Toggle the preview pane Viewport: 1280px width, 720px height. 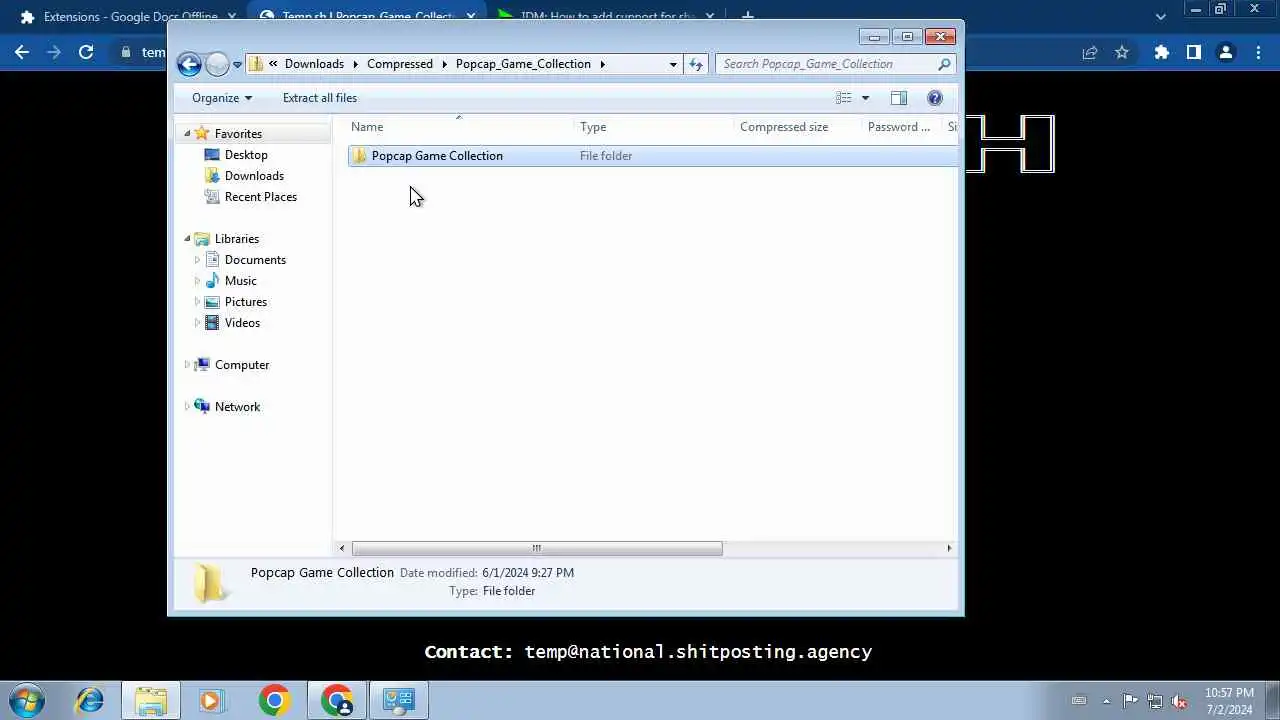[x=898, y=98]
